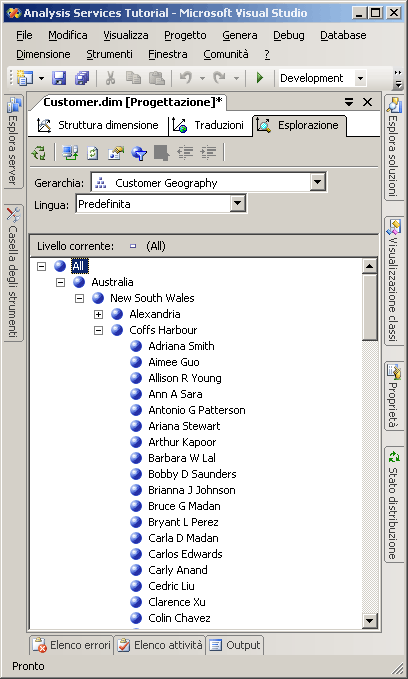Open the Lingua Predefinita dropdown
The width and height of the screenshot is (408, 679).
238,203
